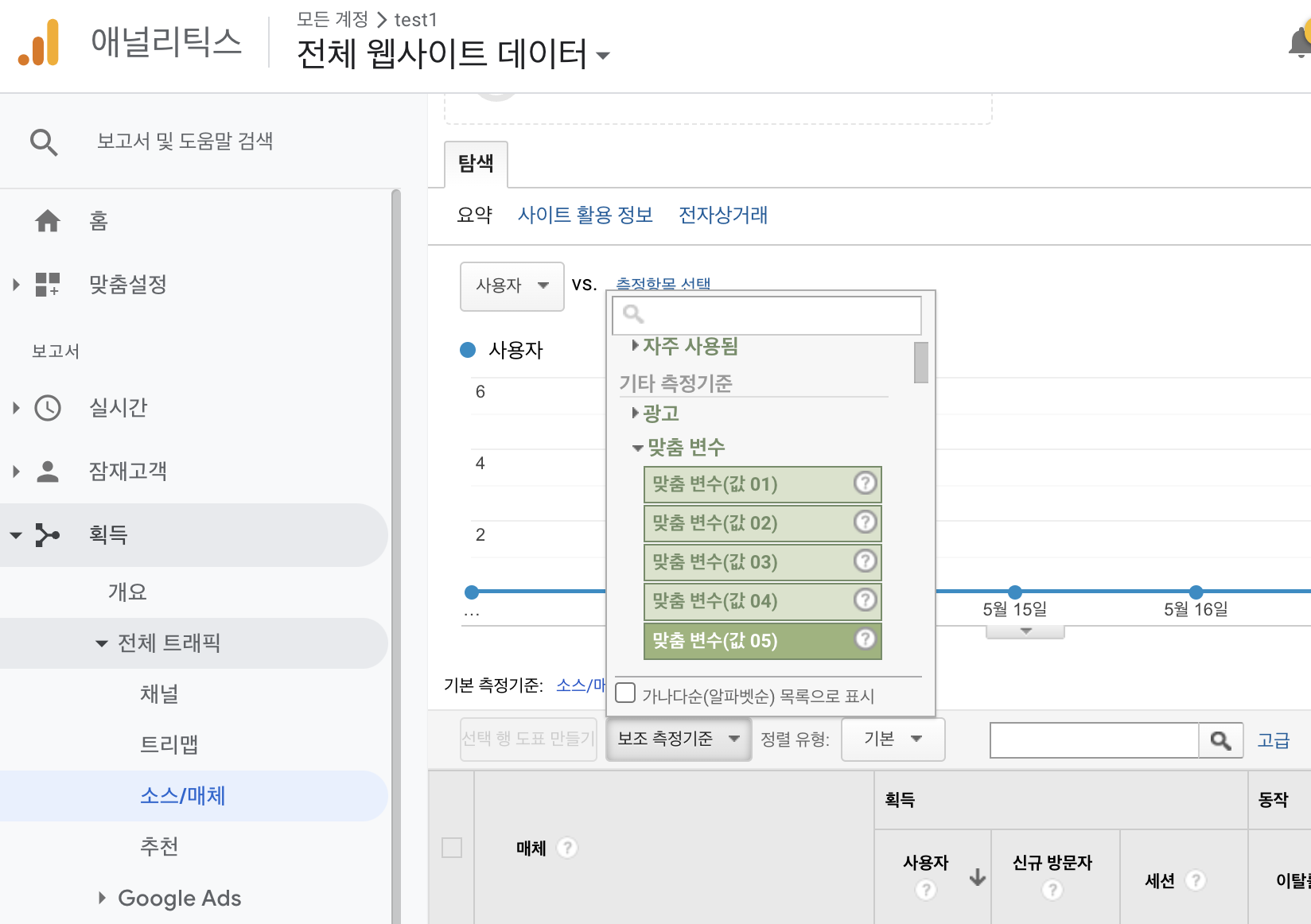Click the 잠재고객 person icon
1311x924 pixels.
pyautogui.click(x=48, y=471)
